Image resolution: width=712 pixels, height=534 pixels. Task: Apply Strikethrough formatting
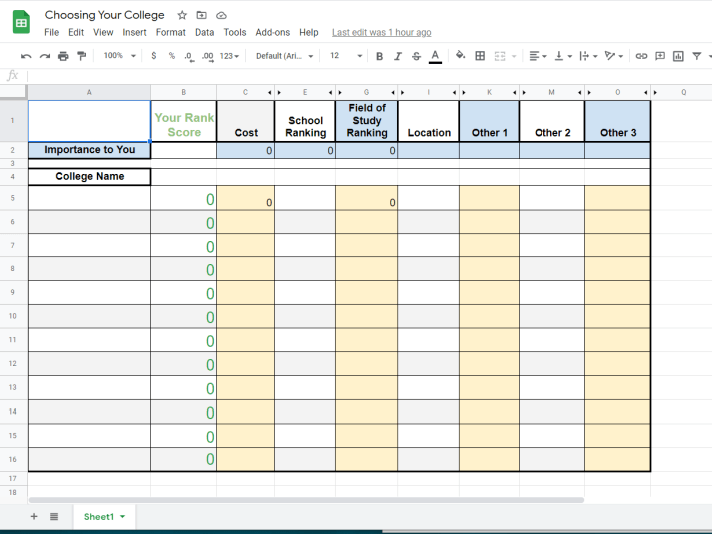tap(416, 56)
